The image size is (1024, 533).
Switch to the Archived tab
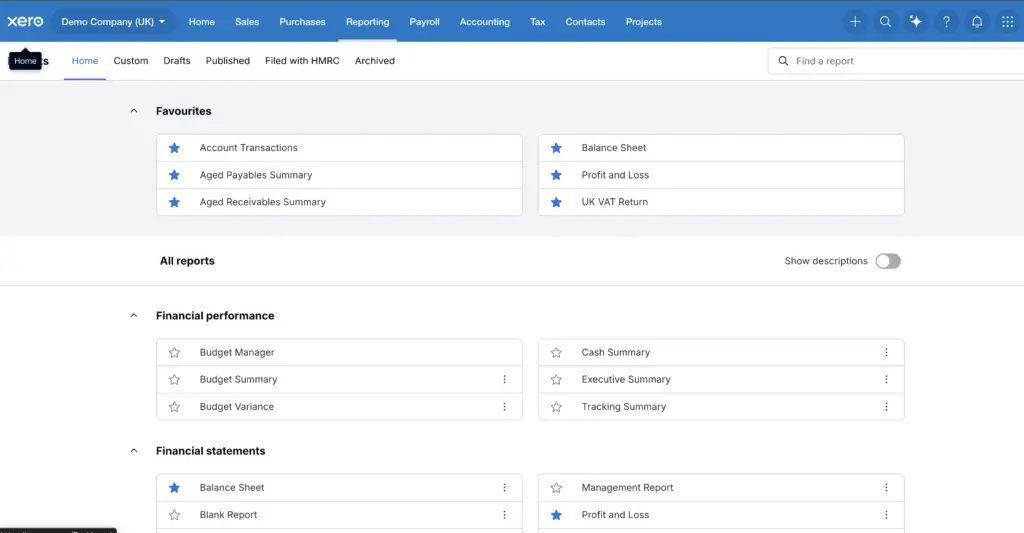click(x=375, y=61)
